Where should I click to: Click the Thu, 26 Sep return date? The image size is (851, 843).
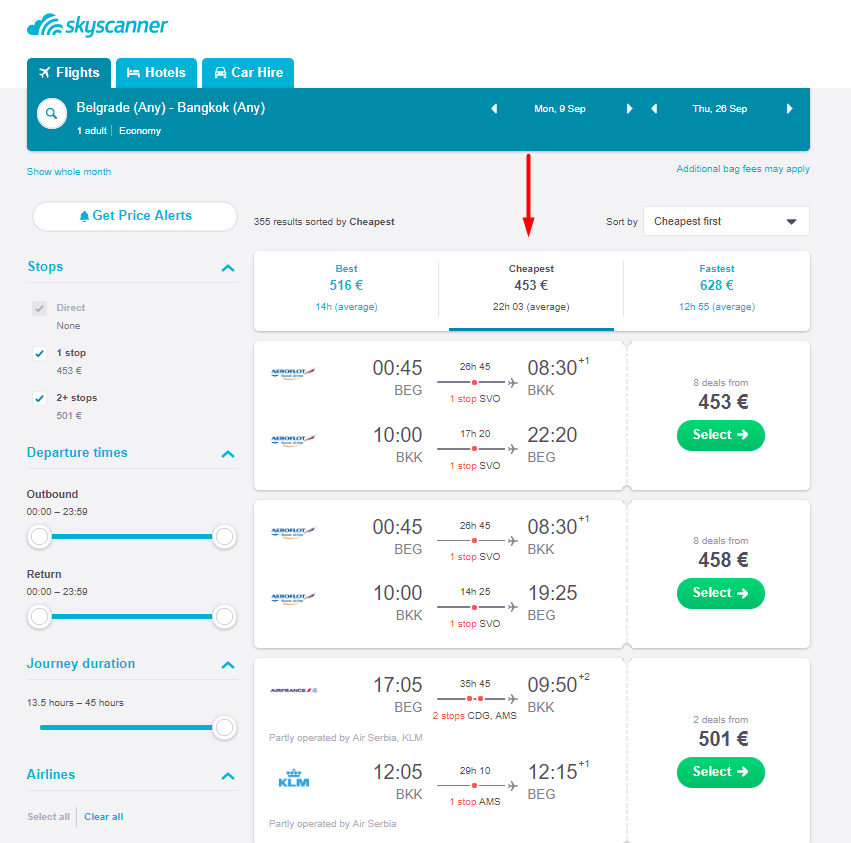(x=720, y=109)
